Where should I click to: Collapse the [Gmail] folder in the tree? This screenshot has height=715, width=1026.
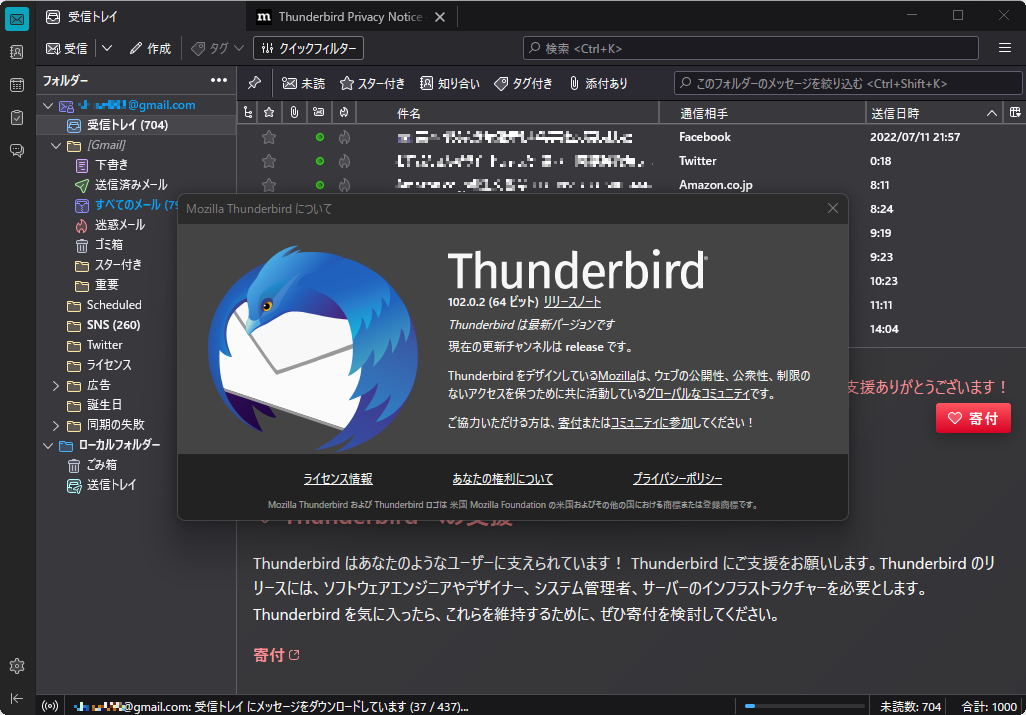[57, 145]
